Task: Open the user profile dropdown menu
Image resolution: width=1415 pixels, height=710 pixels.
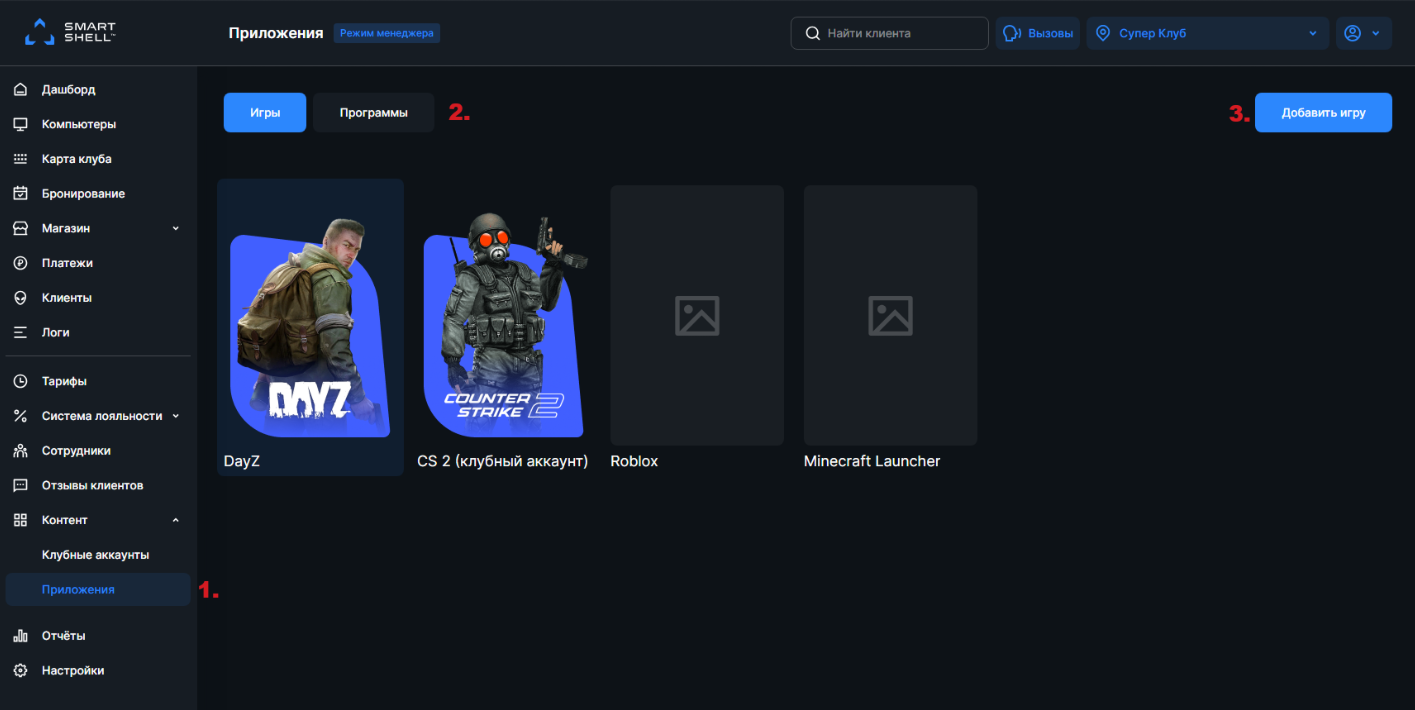Action: [1363, 33]
